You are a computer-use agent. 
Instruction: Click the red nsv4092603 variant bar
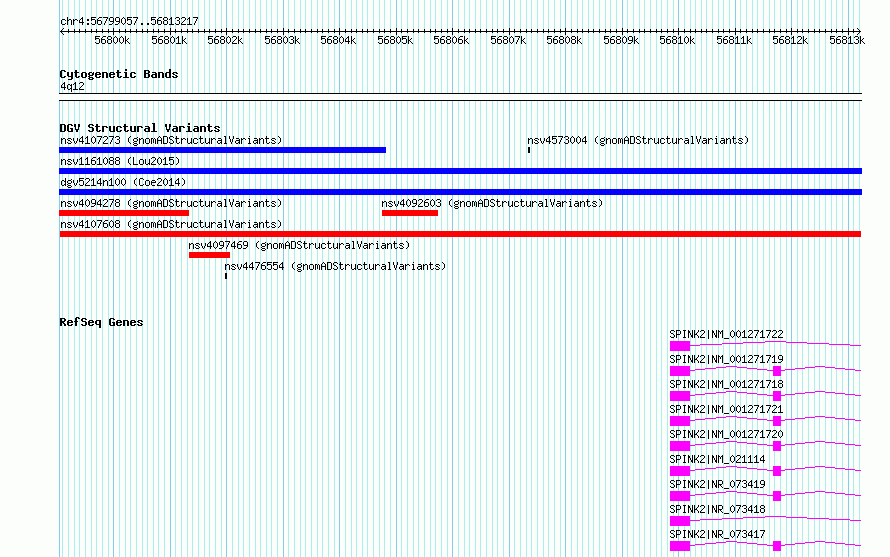coord(410,213)
